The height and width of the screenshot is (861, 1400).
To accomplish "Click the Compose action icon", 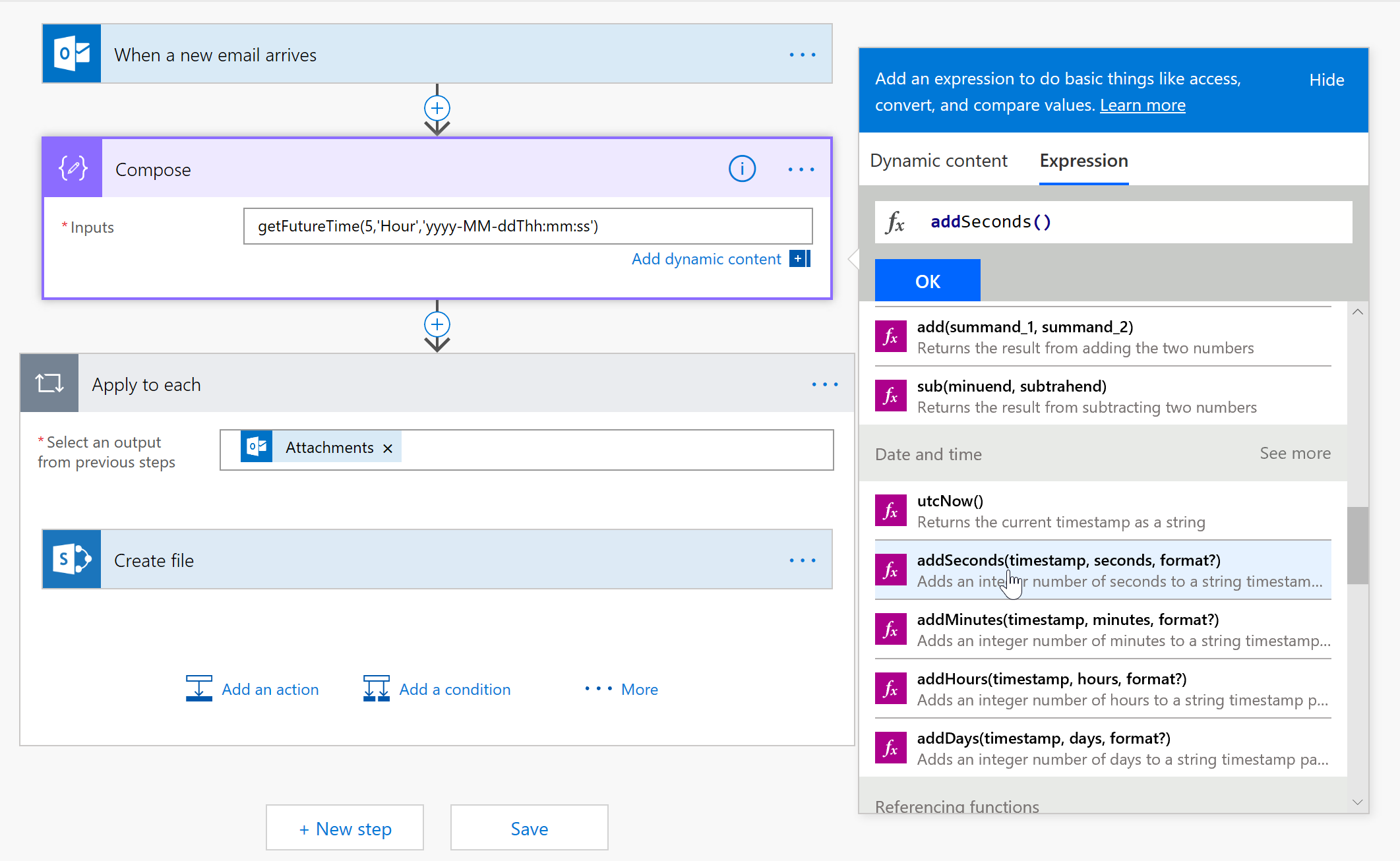I will pos(72,168).
